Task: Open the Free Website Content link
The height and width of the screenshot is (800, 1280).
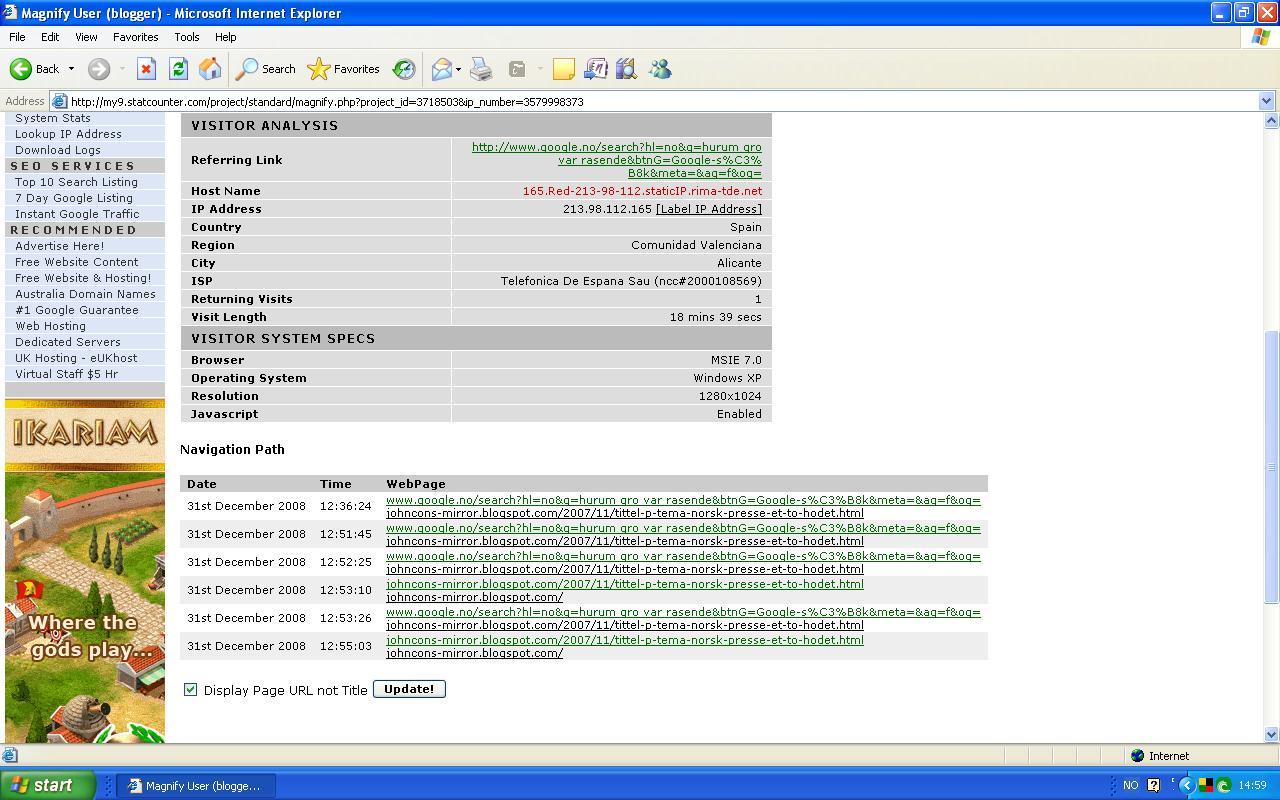Action: (x=77, y=262)
